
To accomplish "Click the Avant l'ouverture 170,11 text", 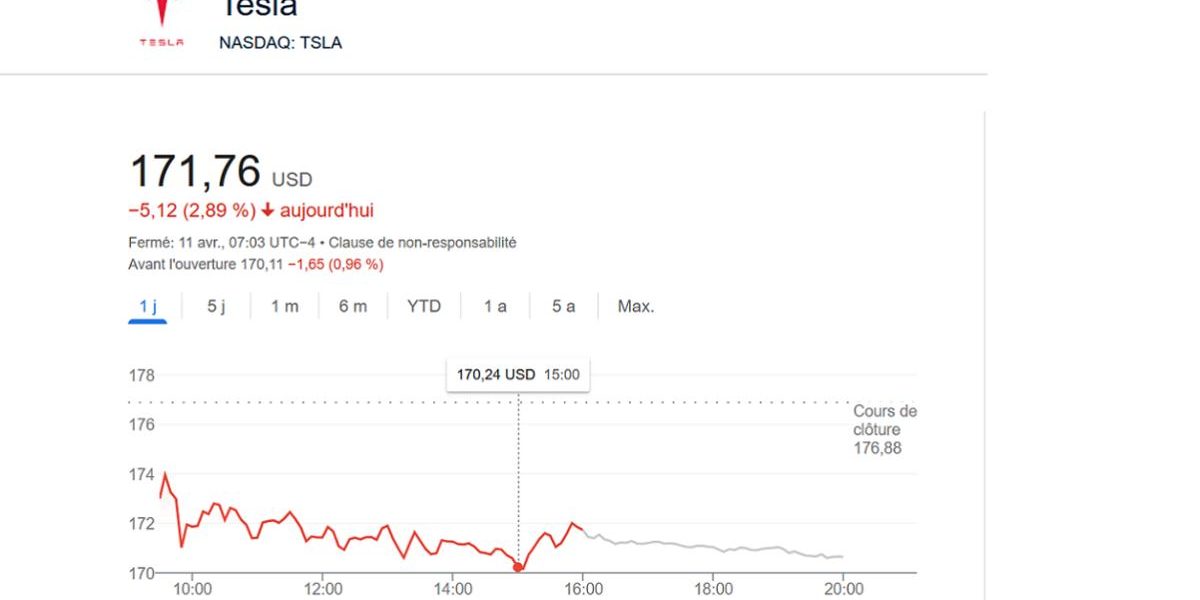I will 205,265.
